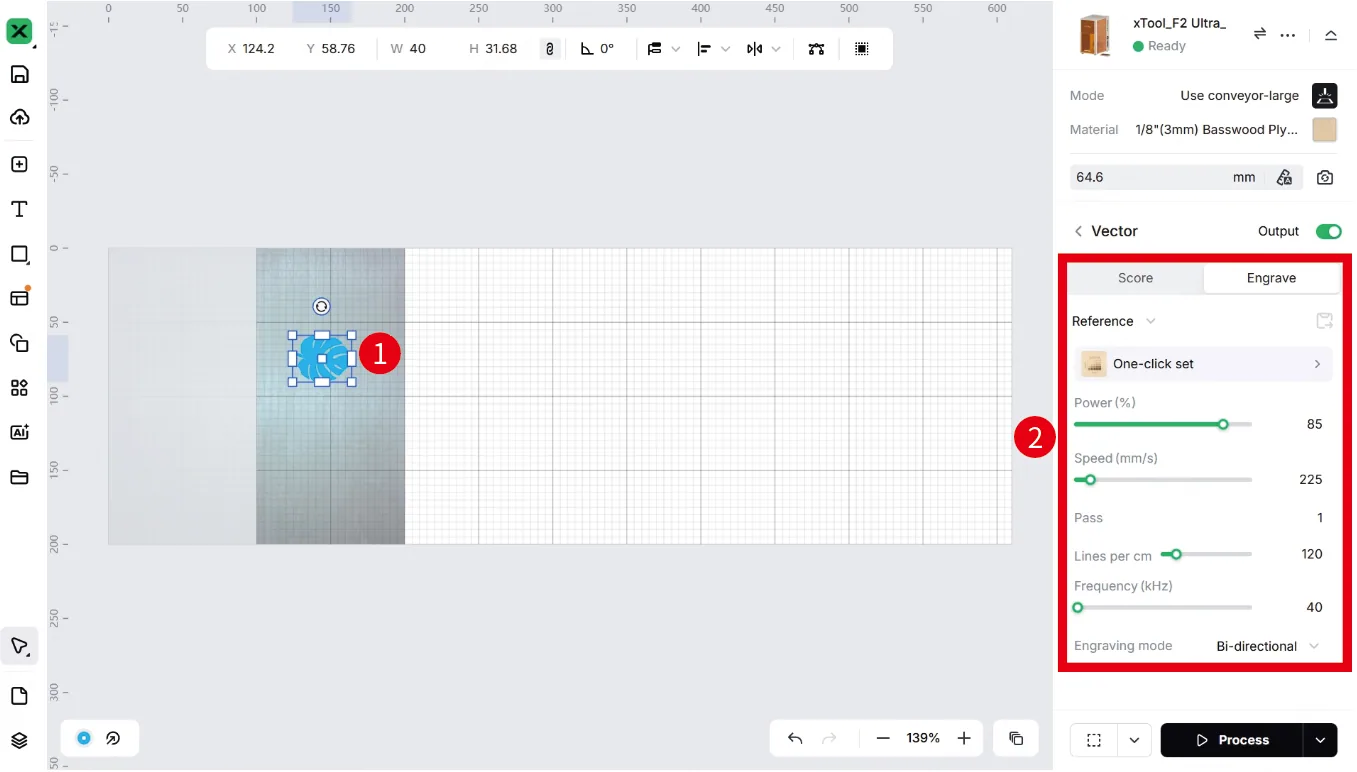Turn off the Output toggle
This screenshot has width=1357, height=772.
click(x=1328, y=231)
